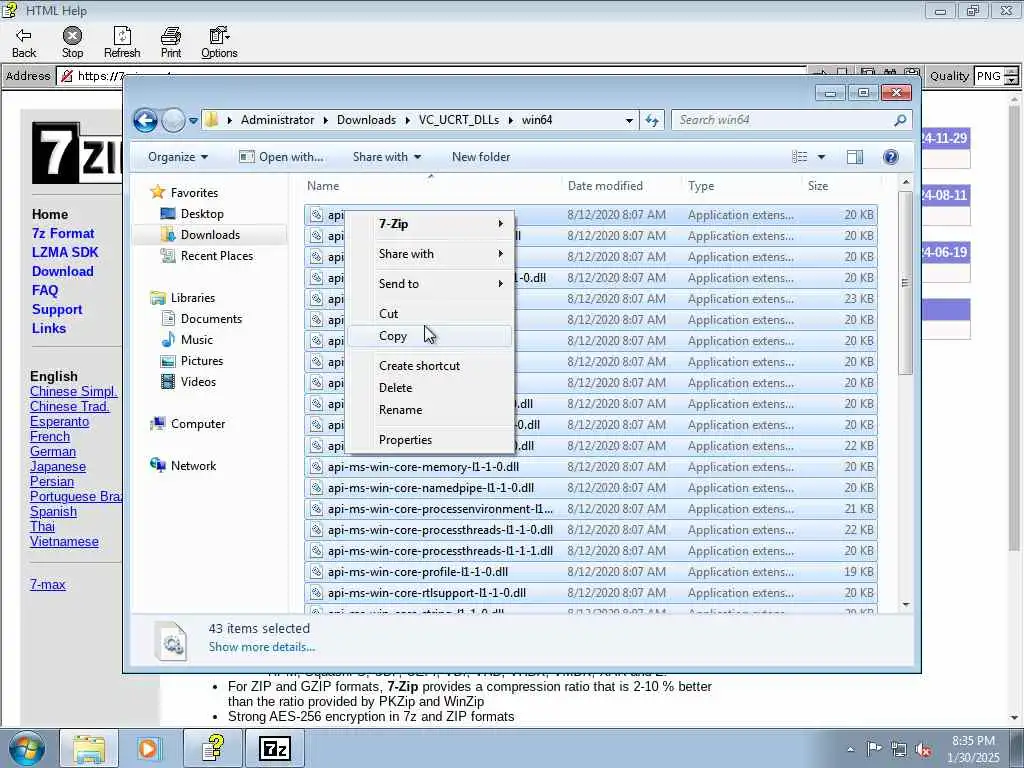Click the Downloads breadcrumb segment

[x=366, y=120]
